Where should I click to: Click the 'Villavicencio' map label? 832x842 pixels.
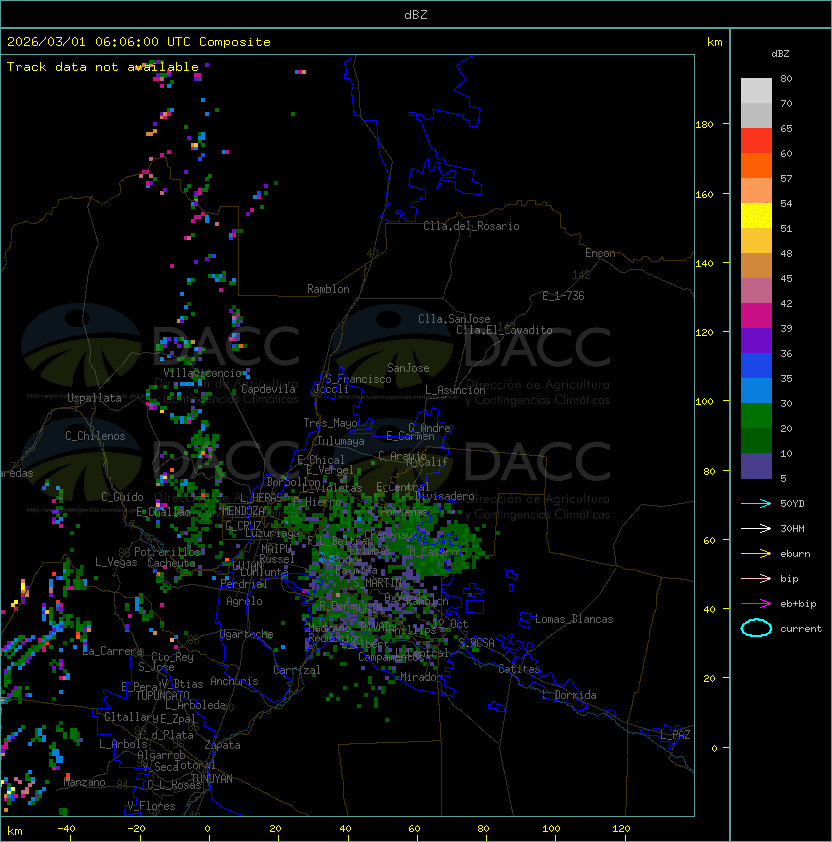(202, 373)
